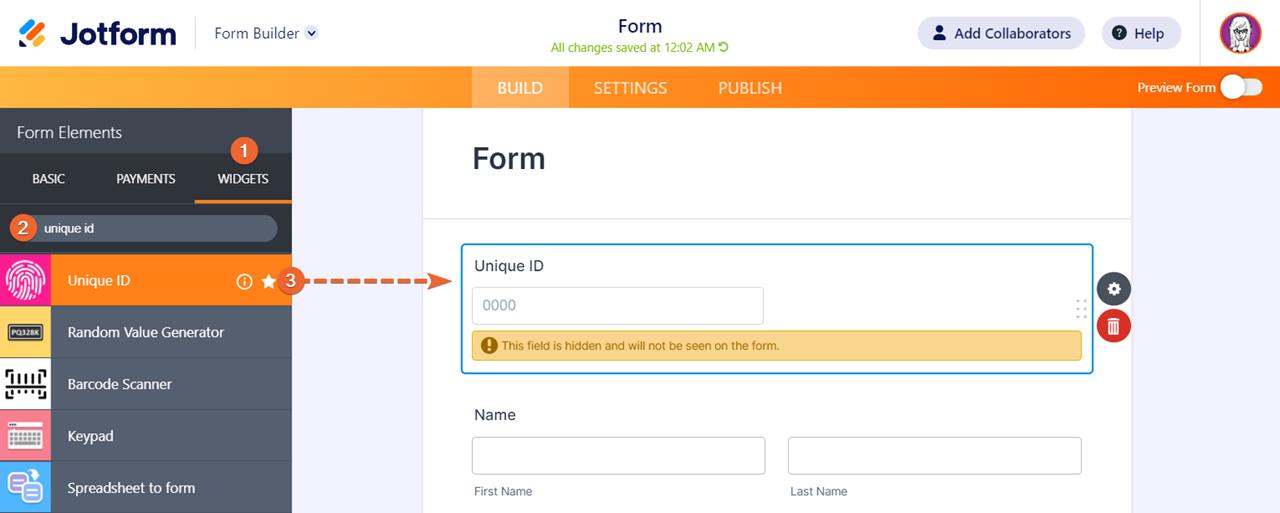The image size is (1280, 513).
Task: Toggle the Preview Form switch
Action: 1240,88
